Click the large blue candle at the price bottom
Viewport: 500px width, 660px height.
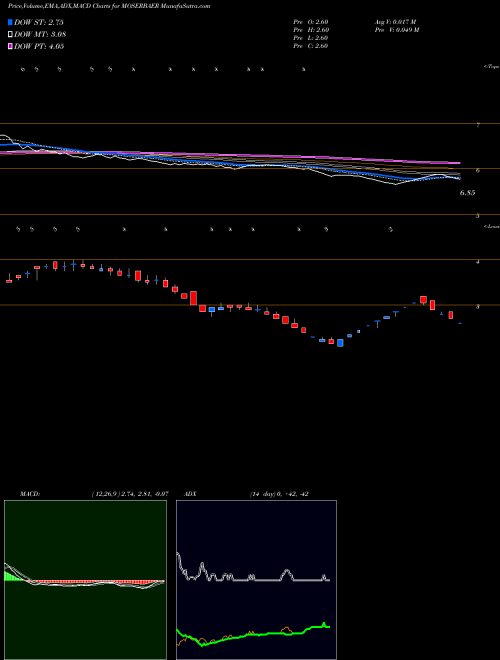[340, 343]
